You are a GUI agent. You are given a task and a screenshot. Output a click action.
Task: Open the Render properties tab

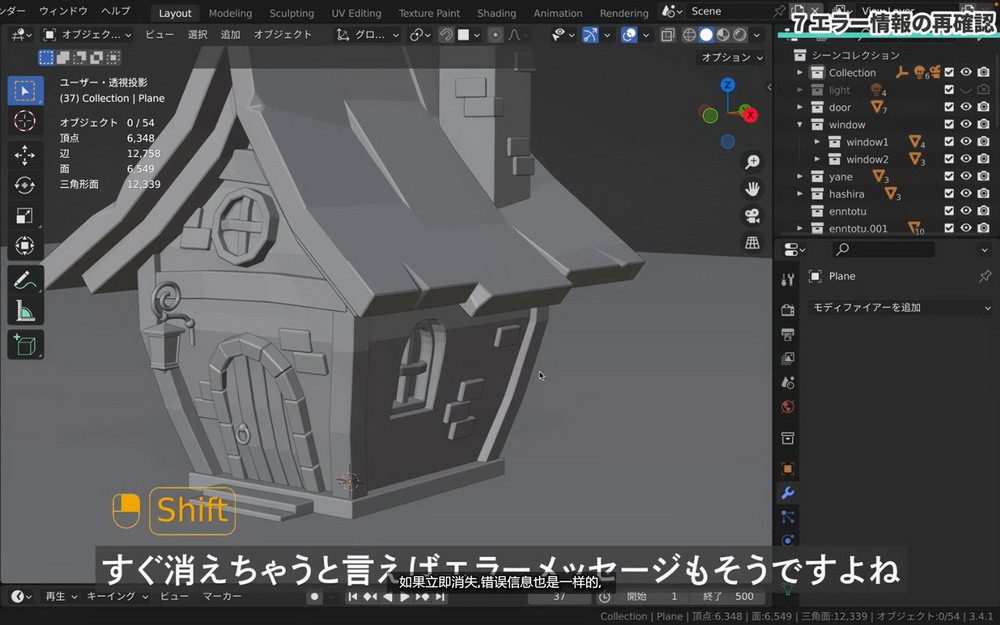point(788,310)
